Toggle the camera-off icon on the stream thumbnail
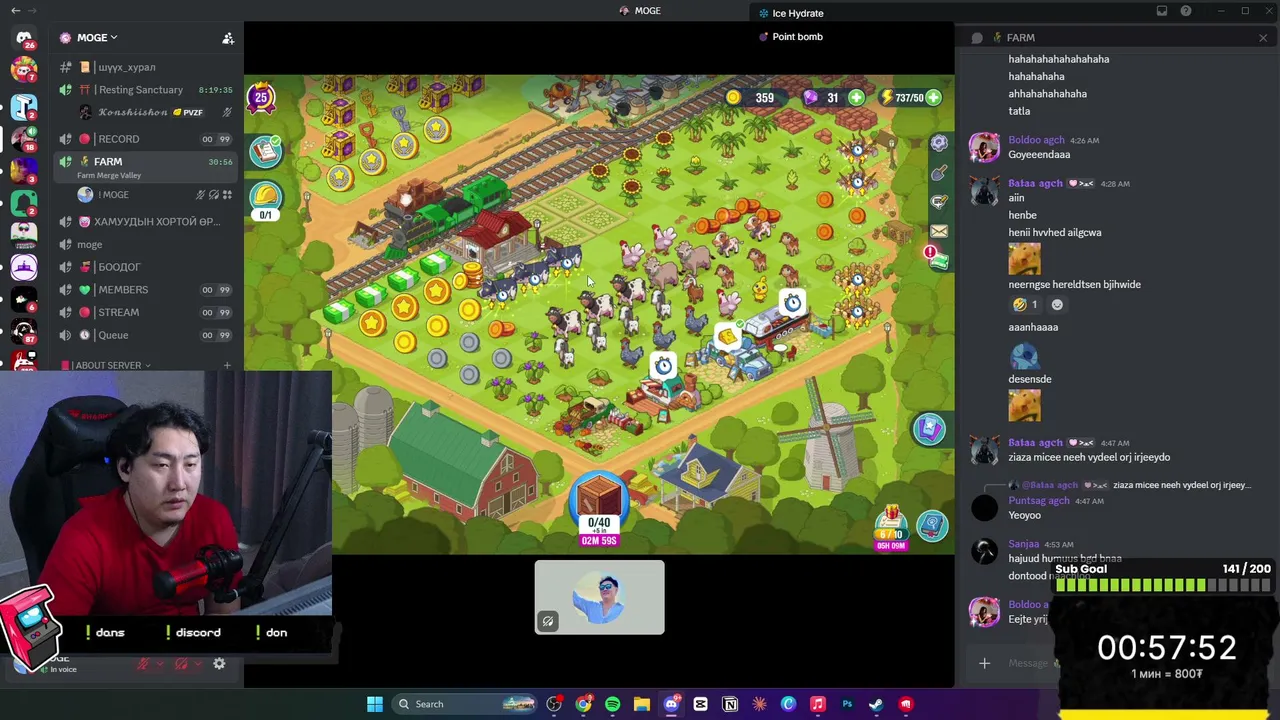The image size is (1280, 720). (548, 621)
